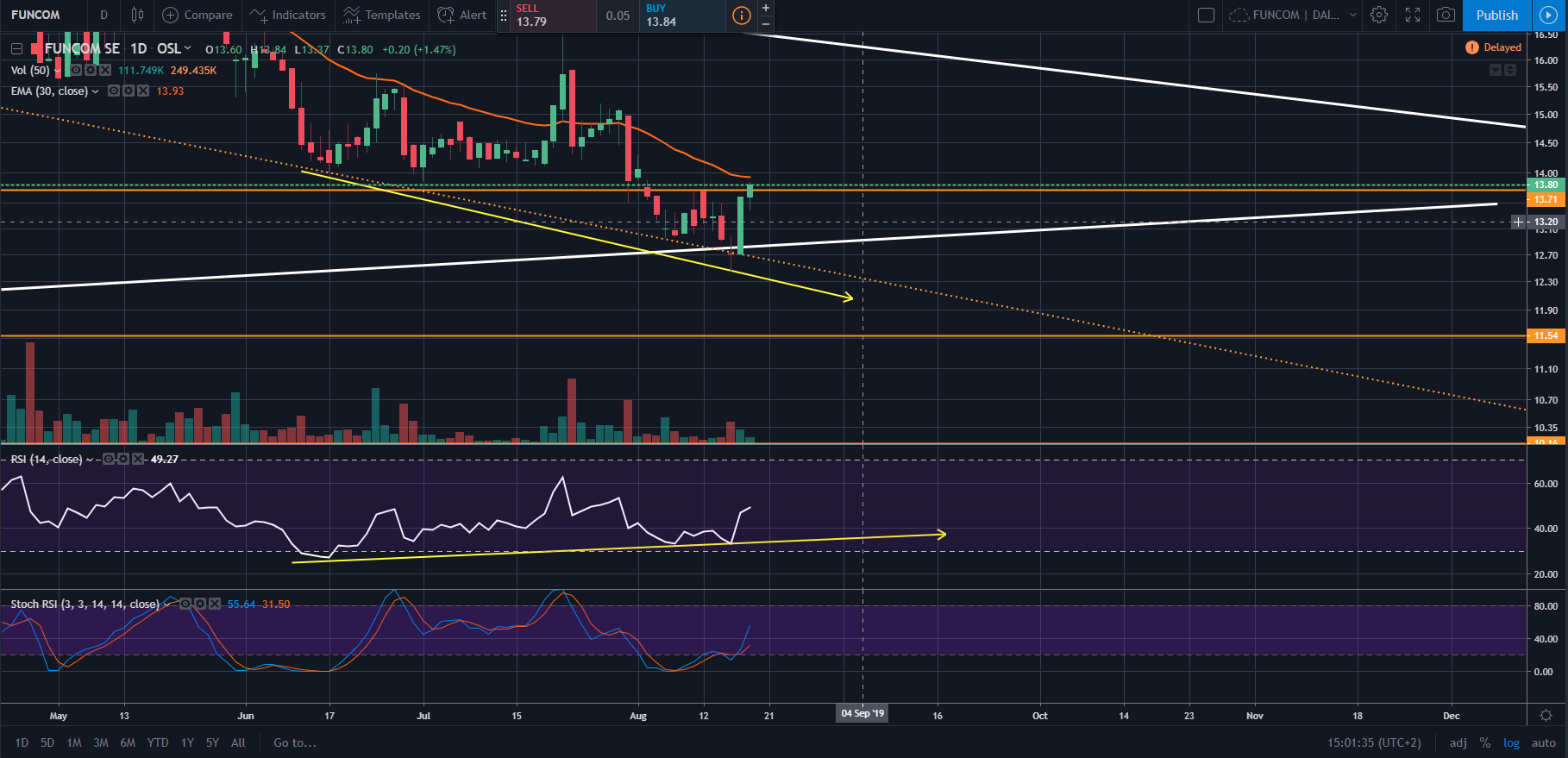This screenshot has height=758, width=1568.
Task: Expand the EMA (30, close) legend dropdown
Action: 95,91
